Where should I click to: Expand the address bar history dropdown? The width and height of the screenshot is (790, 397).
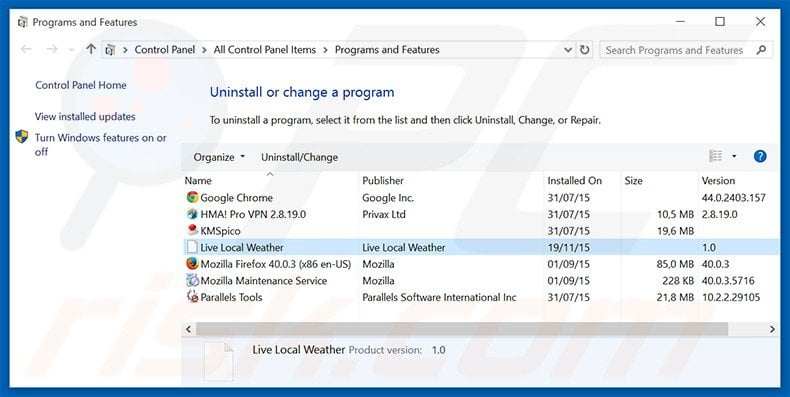(568, 50)
